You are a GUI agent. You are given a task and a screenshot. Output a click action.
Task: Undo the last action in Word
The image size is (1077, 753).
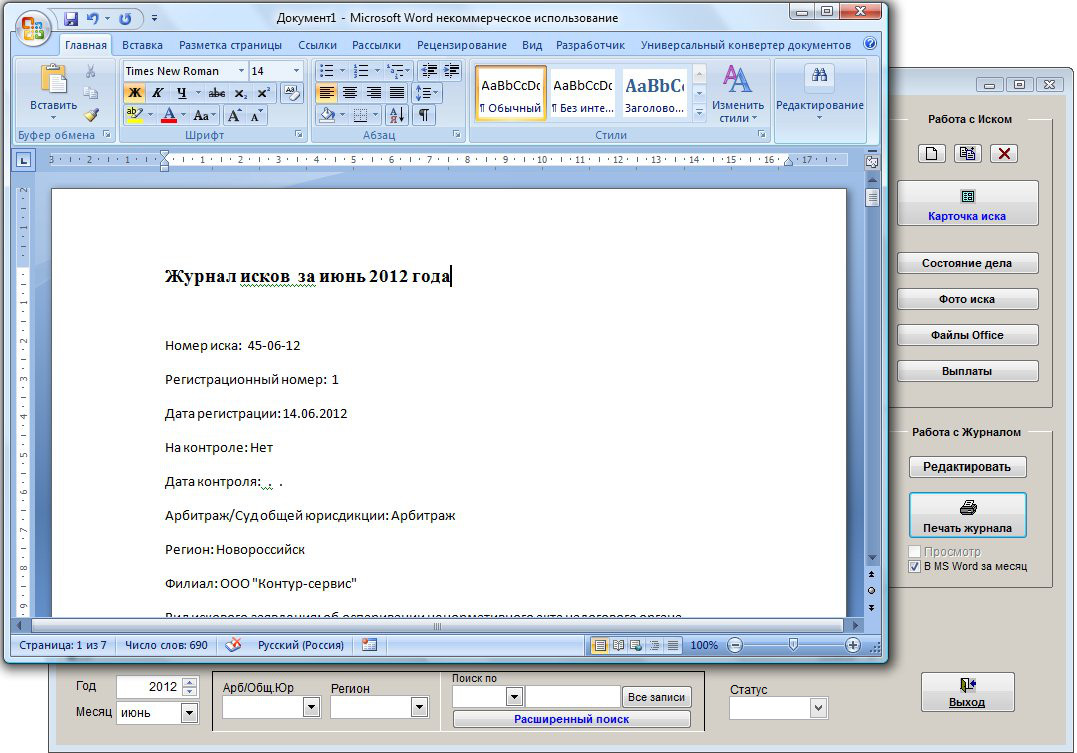point(93,19)
